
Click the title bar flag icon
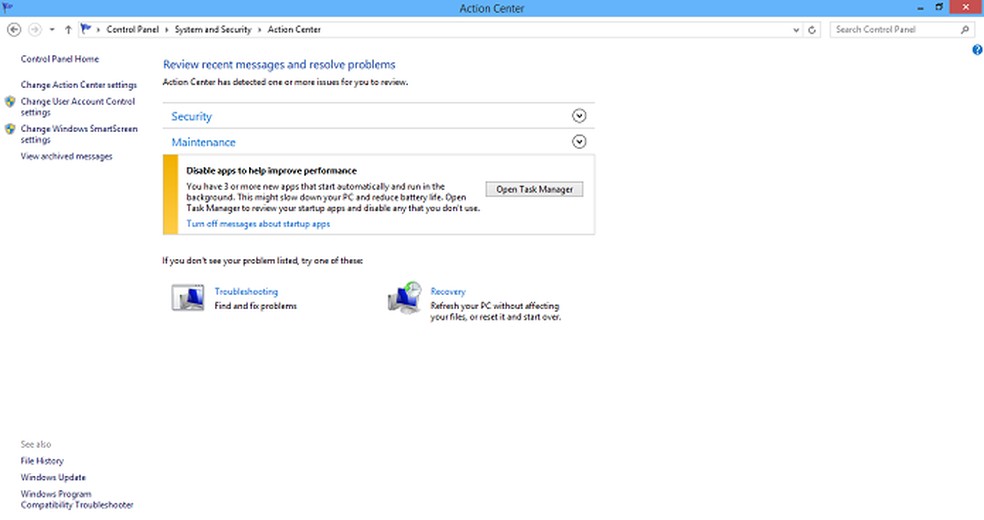8,8
